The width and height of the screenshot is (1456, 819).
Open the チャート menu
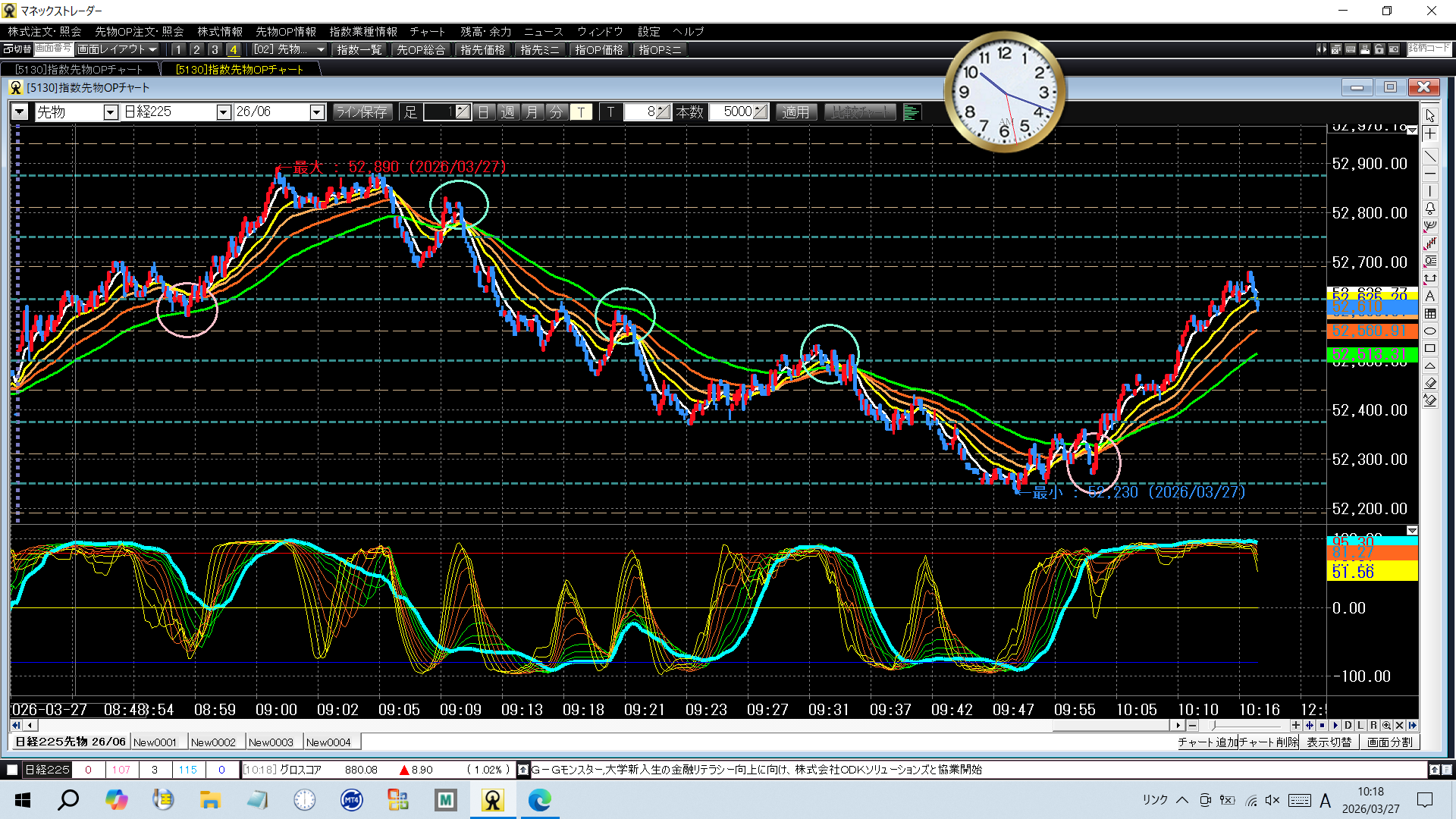pos(427,31)
